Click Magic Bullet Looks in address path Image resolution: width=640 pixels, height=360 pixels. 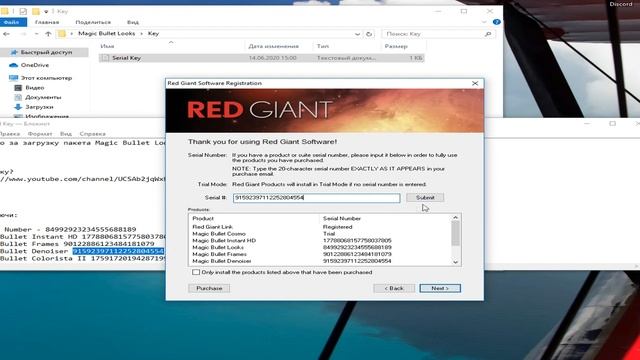tap(107, 33)
